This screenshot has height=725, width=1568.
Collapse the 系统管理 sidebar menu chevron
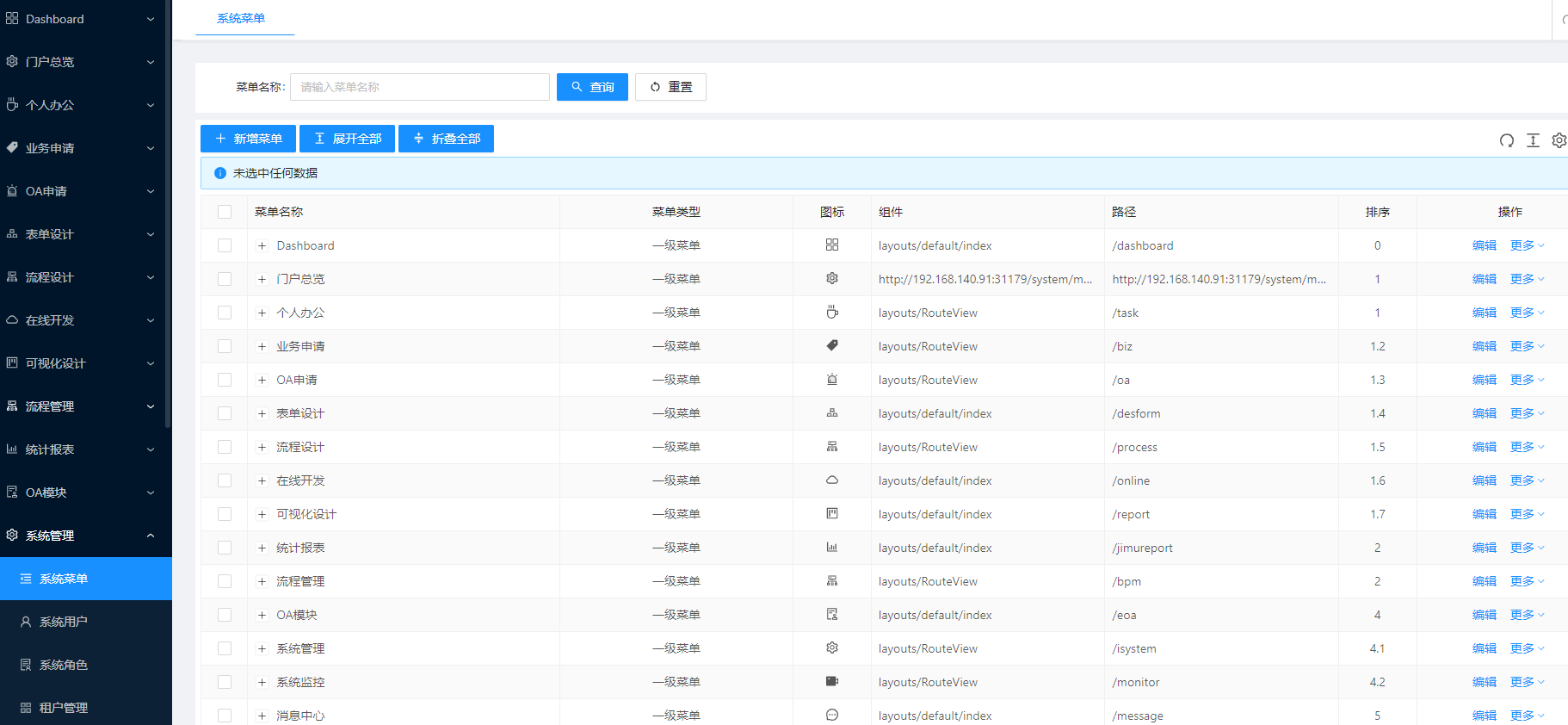pyautogui.click(x=151, y=536)
